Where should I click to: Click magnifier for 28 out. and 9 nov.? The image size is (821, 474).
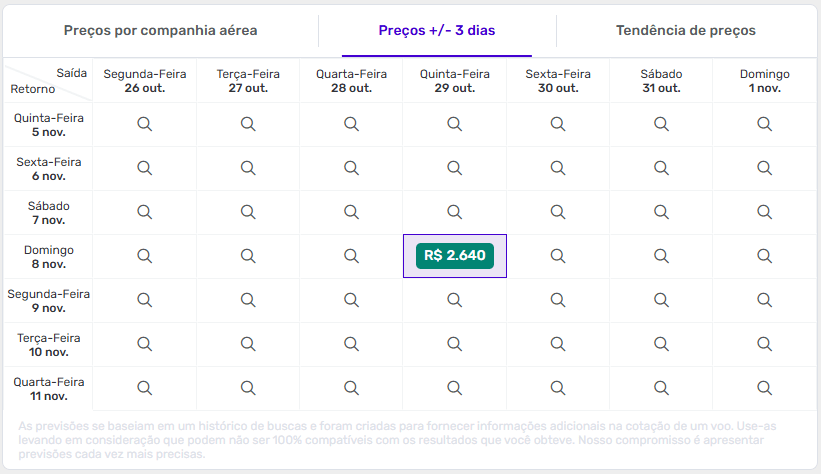point(351,300)
